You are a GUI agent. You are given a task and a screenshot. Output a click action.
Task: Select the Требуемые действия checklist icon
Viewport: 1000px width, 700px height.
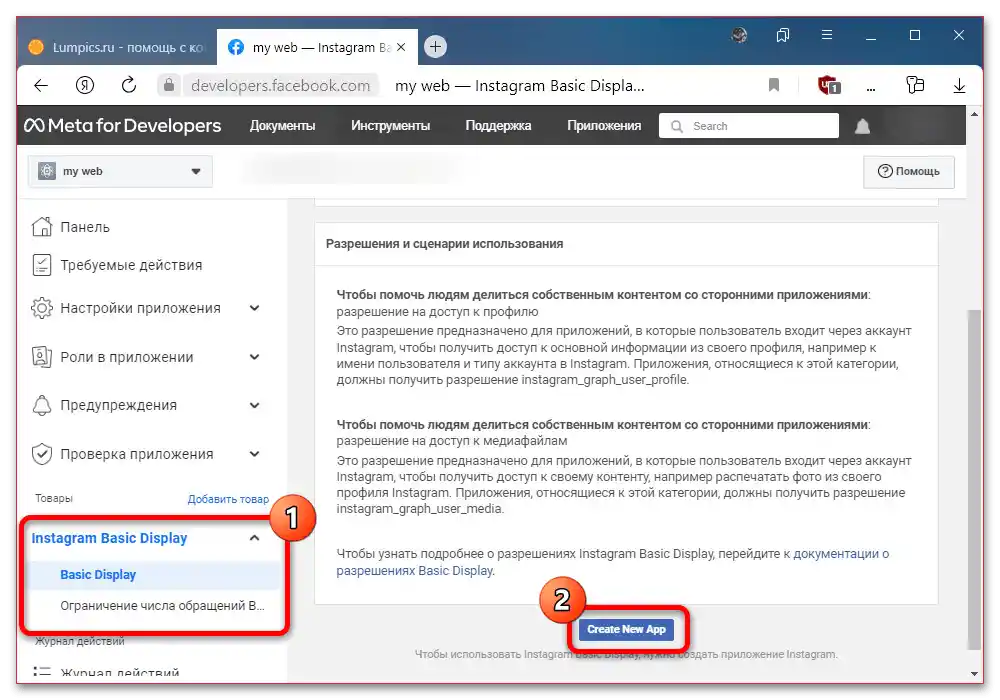click(x=40, y=265)
